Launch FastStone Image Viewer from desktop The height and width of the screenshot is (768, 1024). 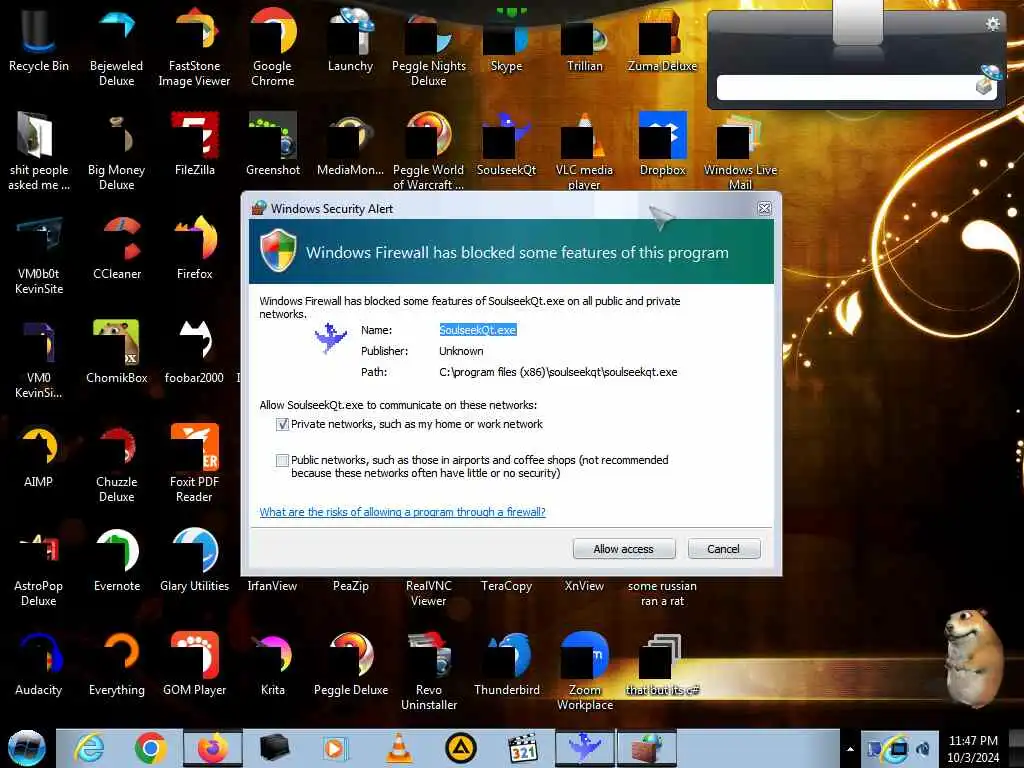point(195,47)
